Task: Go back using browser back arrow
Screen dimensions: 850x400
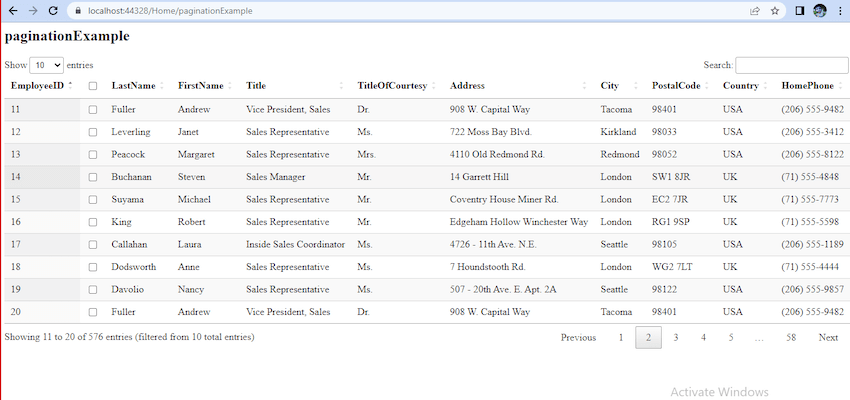Action: coord(14,10)
